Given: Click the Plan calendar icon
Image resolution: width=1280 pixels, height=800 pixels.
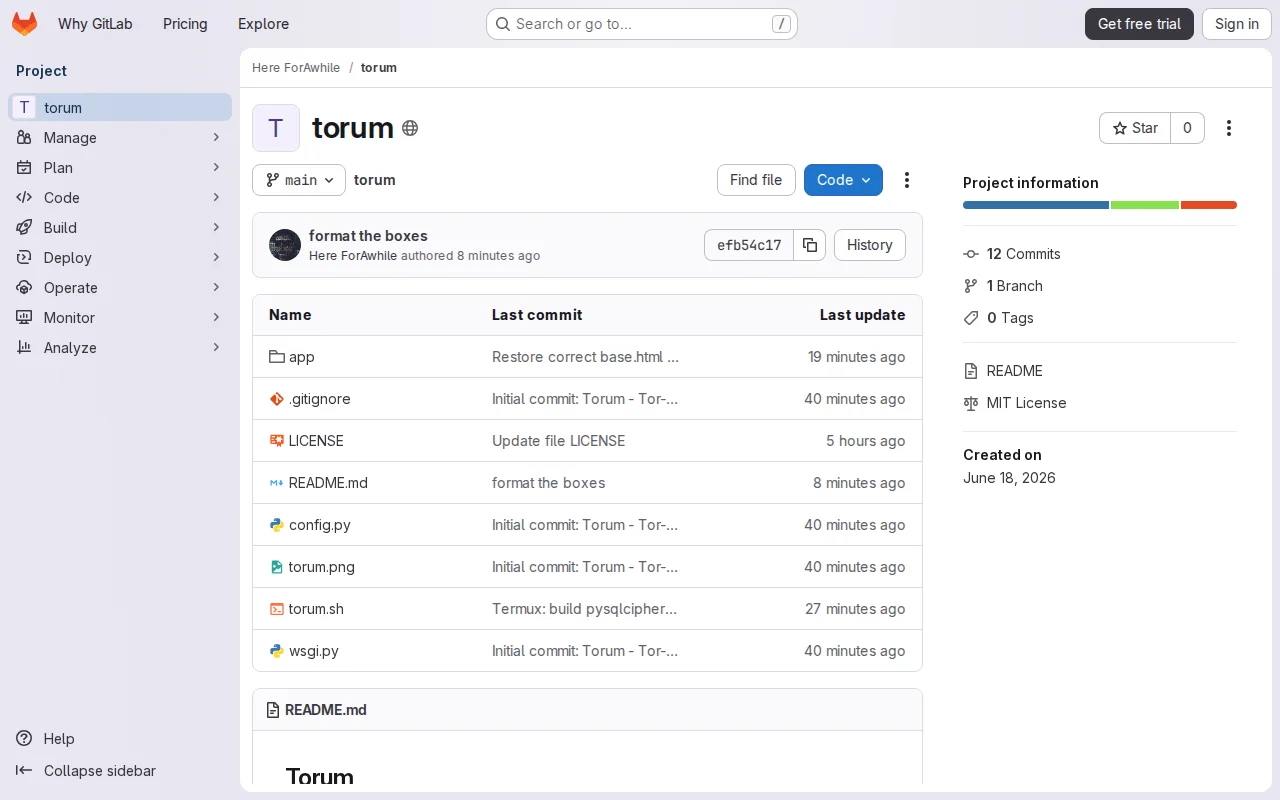Looking at the screenshot, I should pyautogui.click(x=24, y=167).
